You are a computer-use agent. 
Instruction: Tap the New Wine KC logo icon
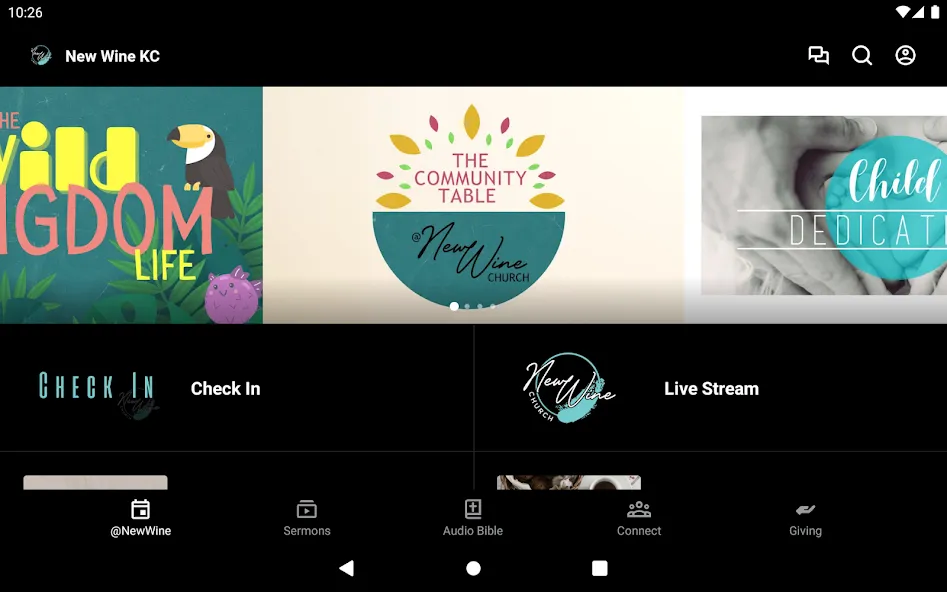click(x=41, y=56)
